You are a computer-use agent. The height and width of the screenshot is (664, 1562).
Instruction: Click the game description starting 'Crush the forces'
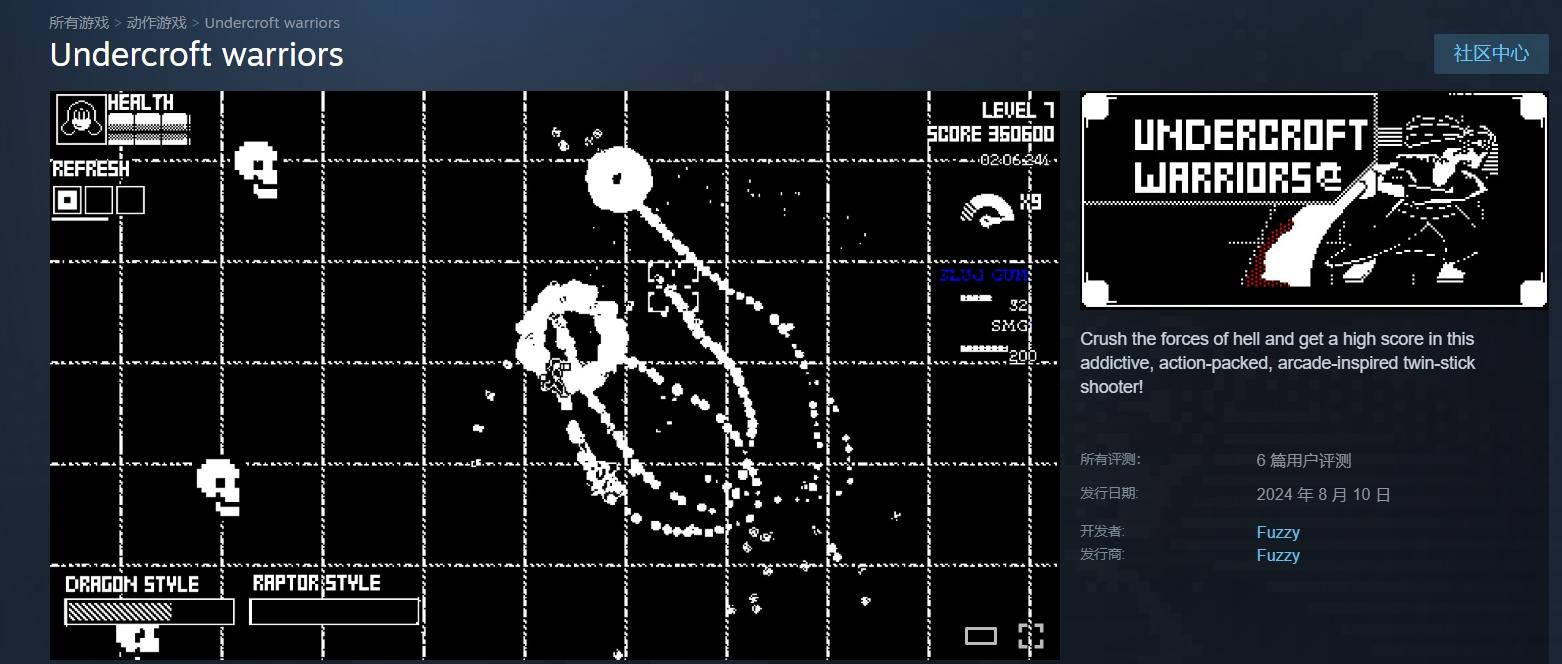1278,363
